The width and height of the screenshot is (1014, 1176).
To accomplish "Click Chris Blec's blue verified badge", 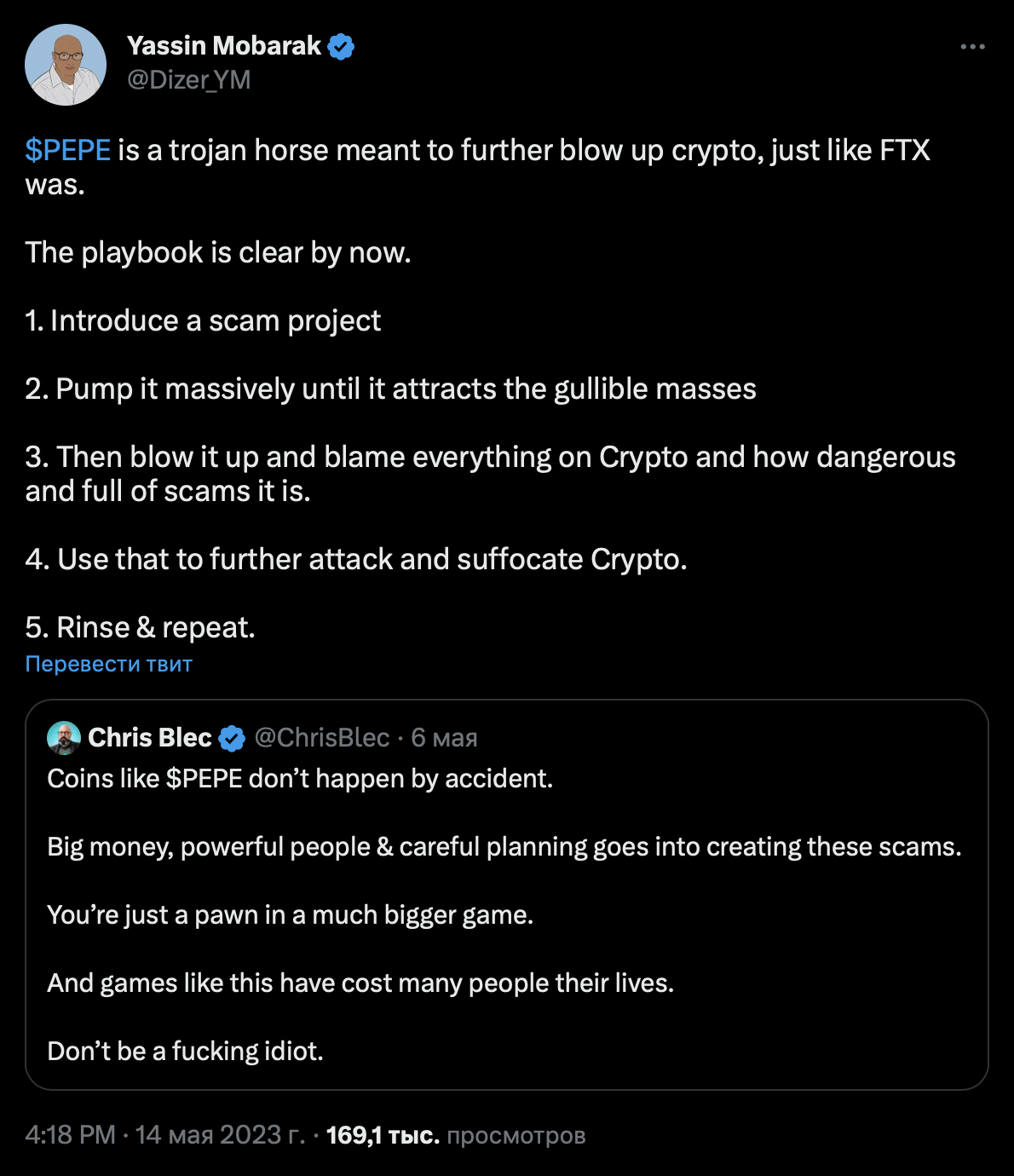I will [233, 738].
